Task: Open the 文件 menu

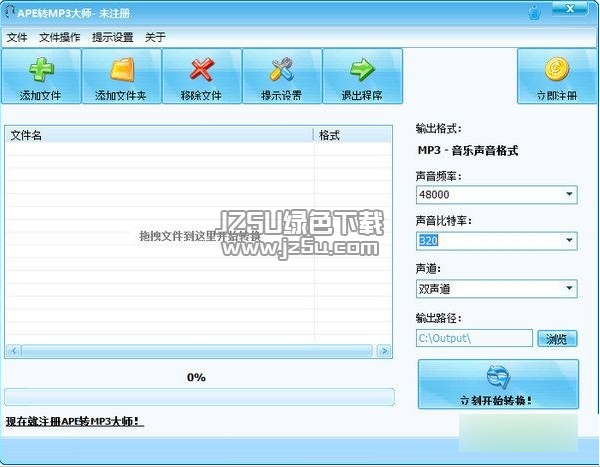Action: coord(17,38)
